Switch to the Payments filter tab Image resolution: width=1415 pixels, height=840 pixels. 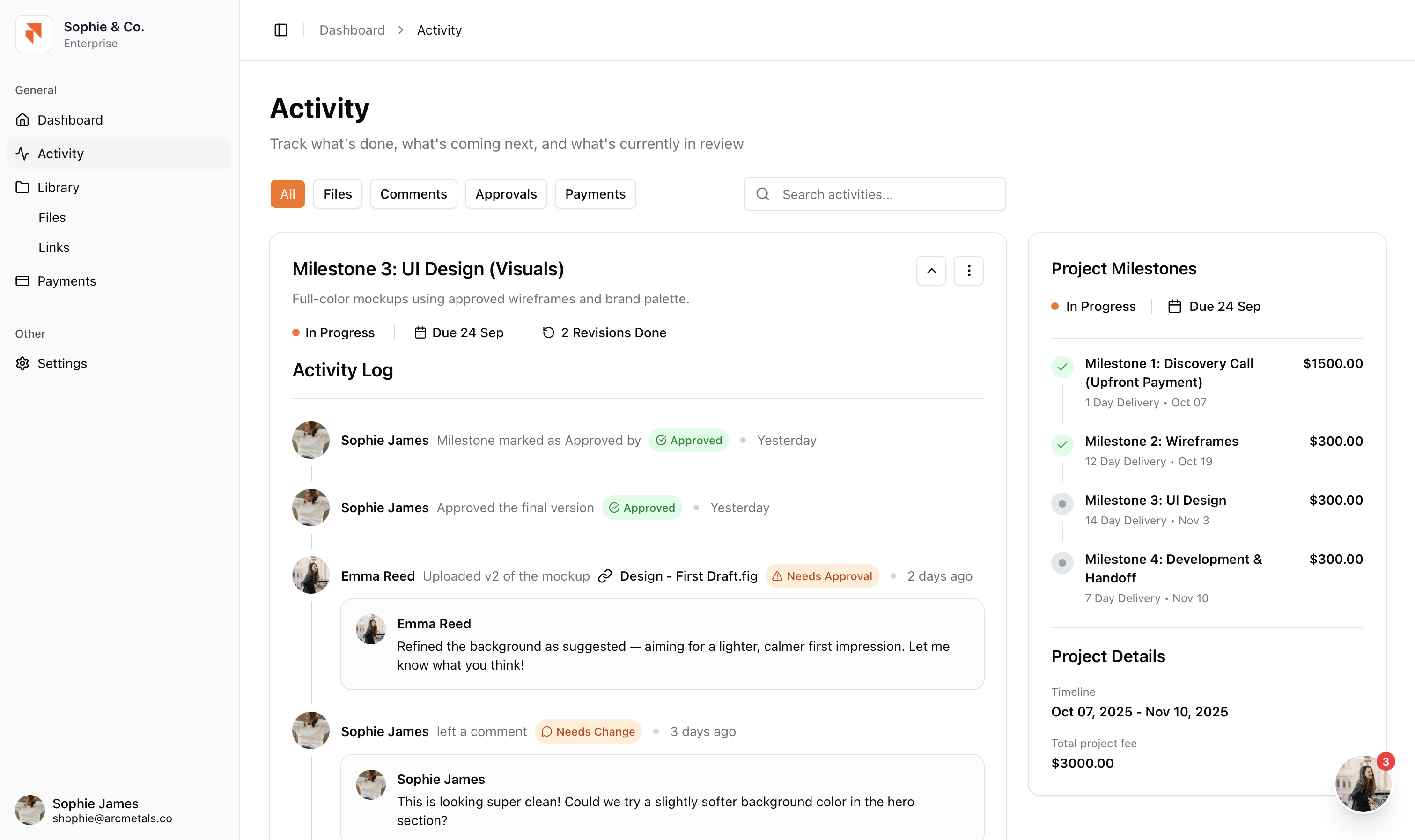tap(595, 194)
